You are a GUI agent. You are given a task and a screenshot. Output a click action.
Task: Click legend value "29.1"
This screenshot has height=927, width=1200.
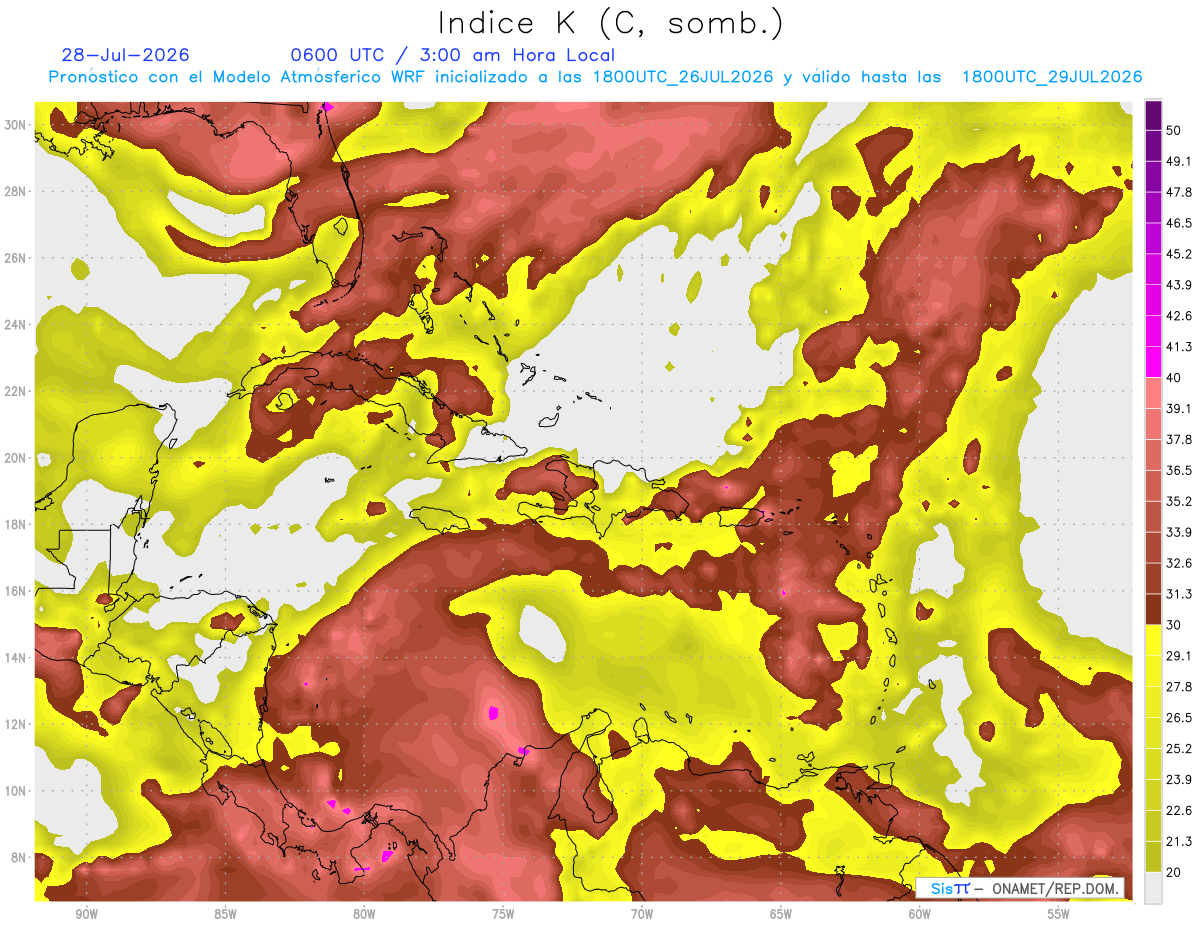[x=1178, y=655]
